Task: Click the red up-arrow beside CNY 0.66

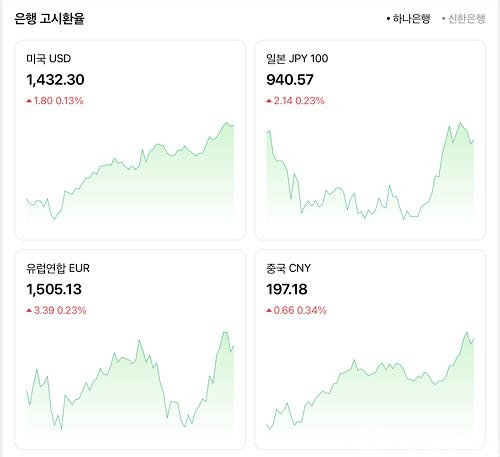Action: point(269,310)
